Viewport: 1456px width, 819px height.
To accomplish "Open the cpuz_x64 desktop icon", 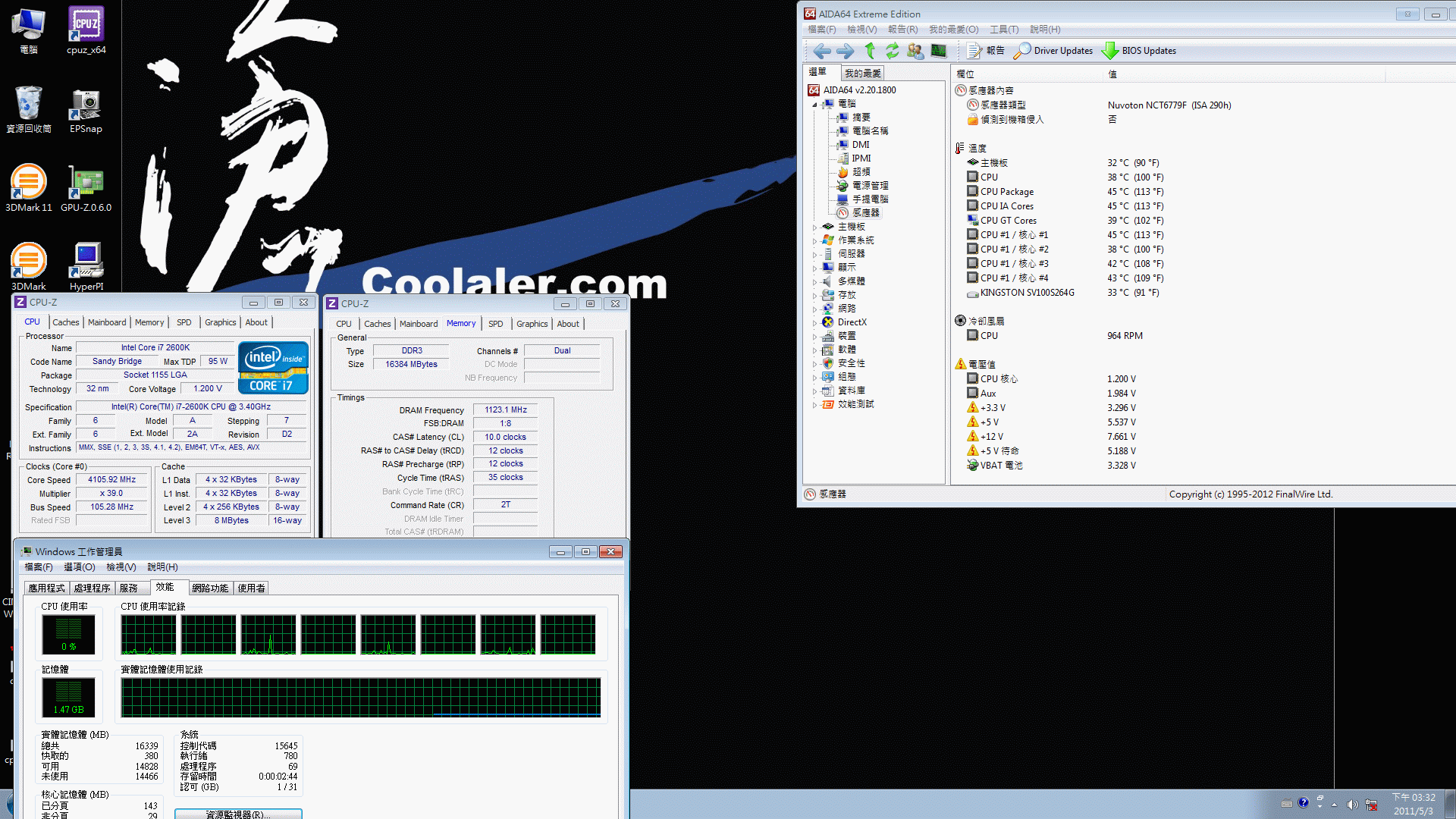I will [86, 31].
